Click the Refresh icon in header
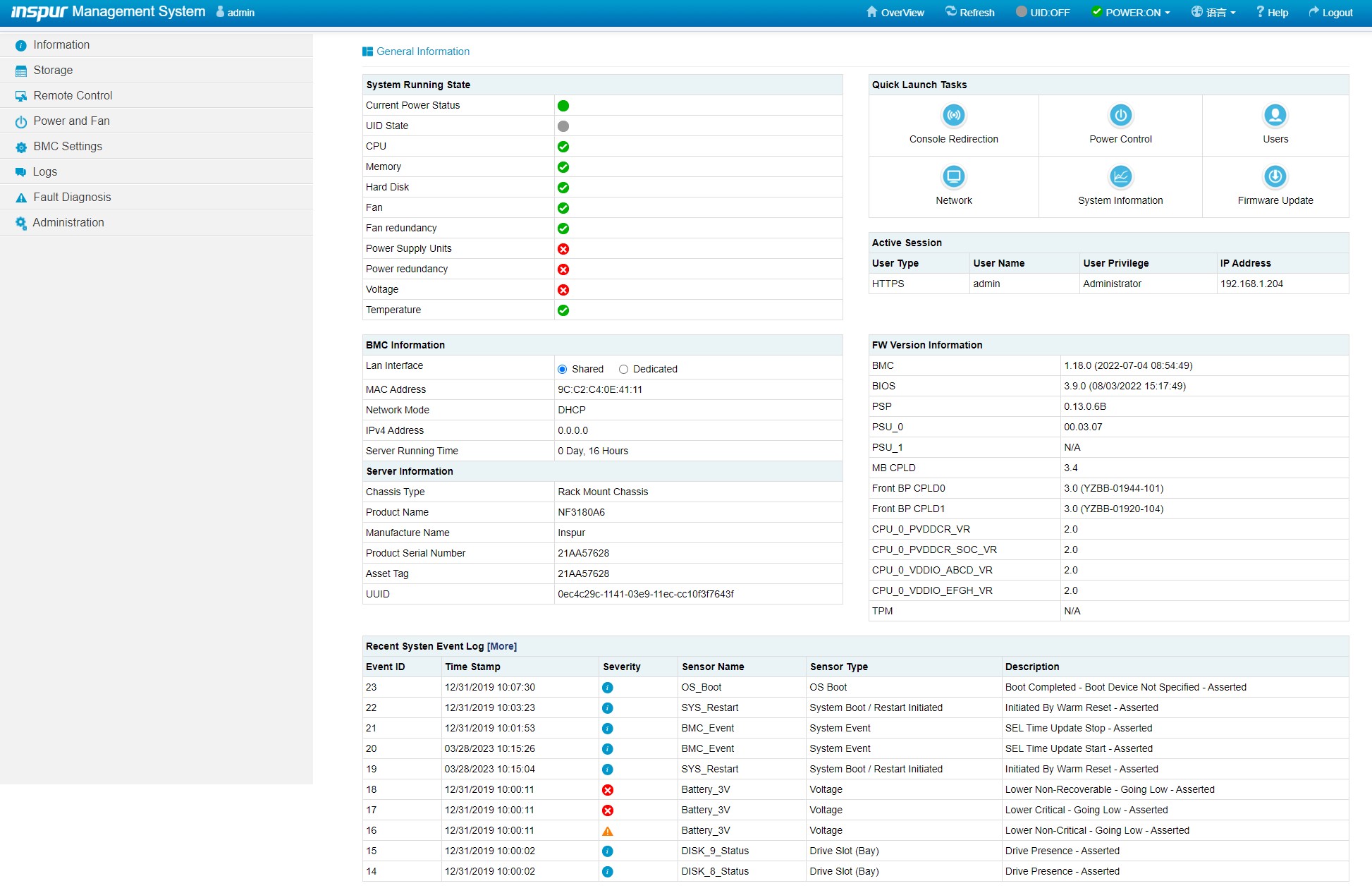This screenshot has width=1372, height=893. coord(951,12)
